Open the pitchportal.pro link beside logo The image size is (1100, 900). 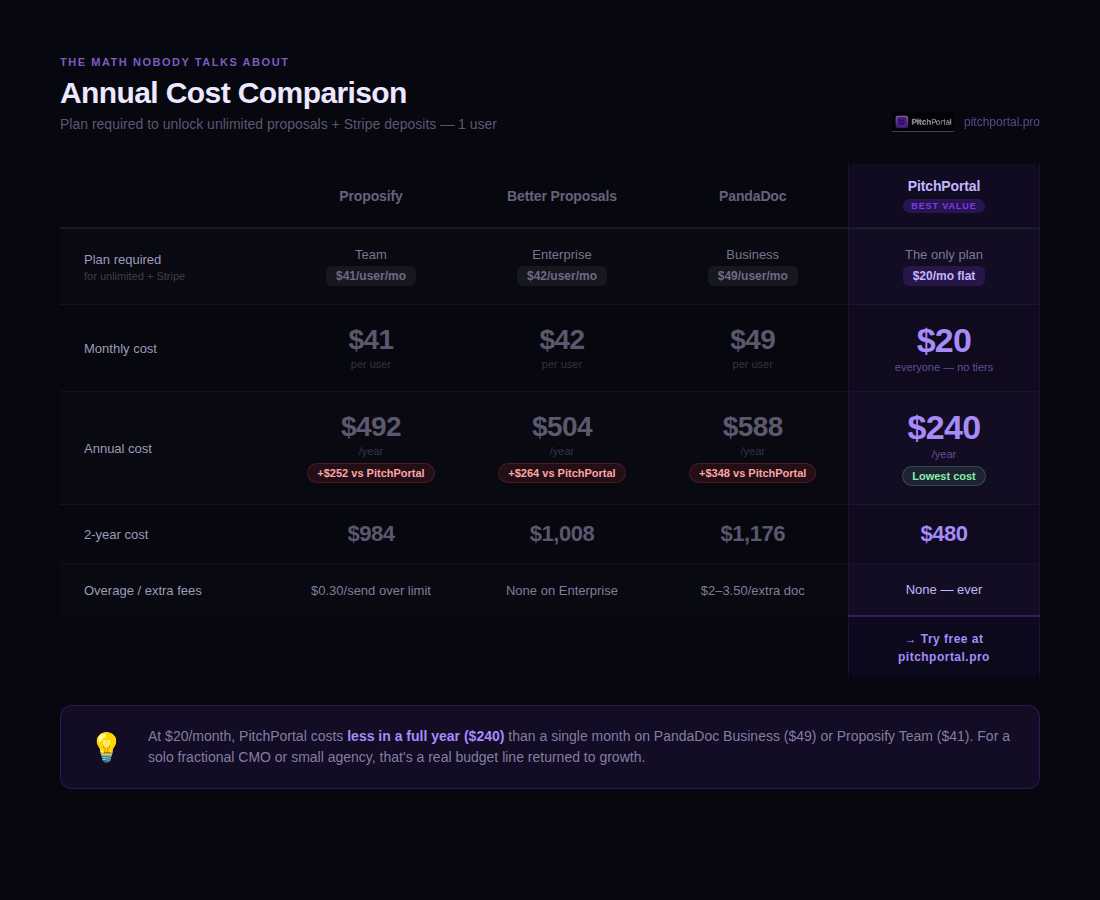click(x=1001, y=122)
